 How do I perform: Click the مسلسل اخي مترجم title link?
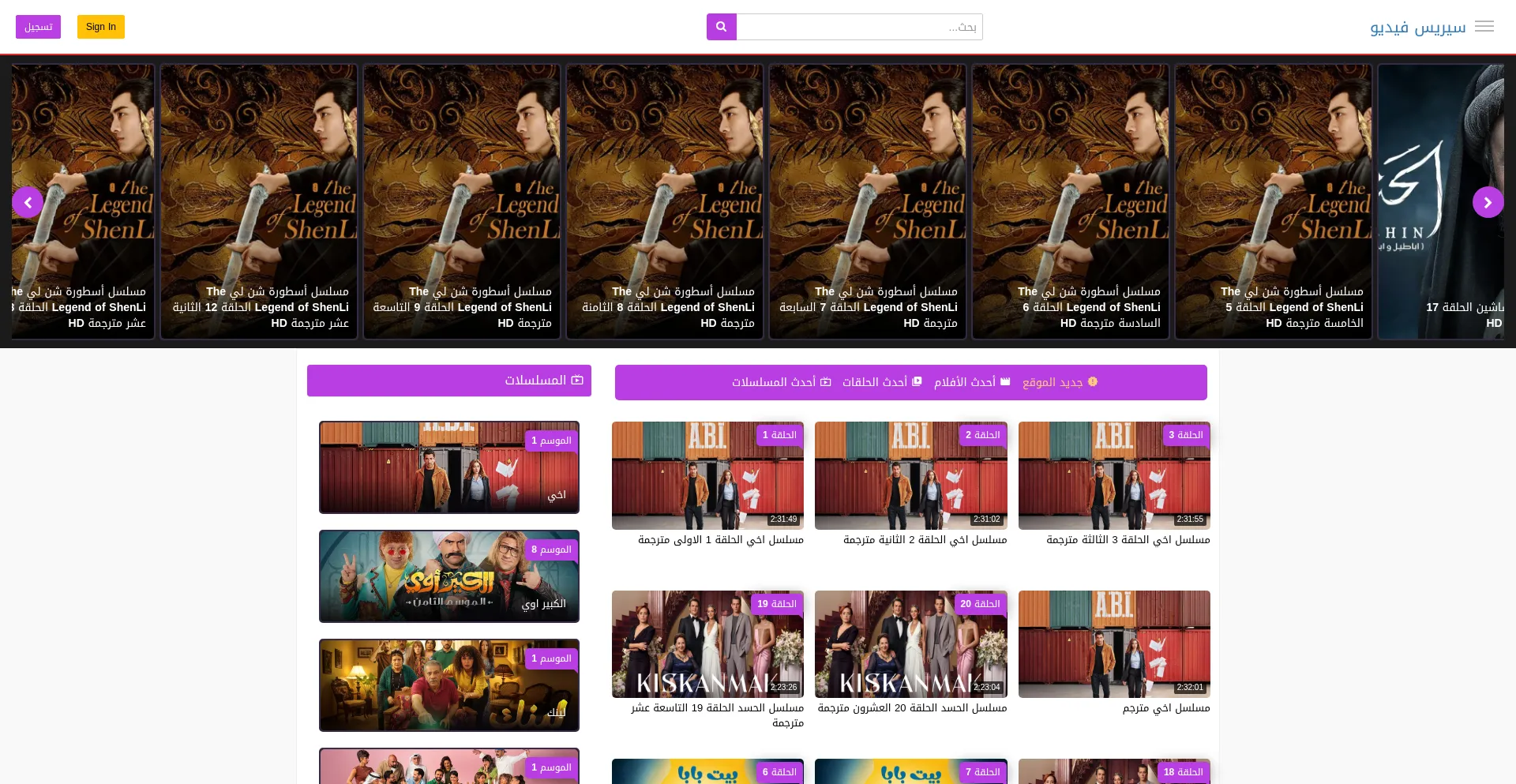pos(1165,708)
